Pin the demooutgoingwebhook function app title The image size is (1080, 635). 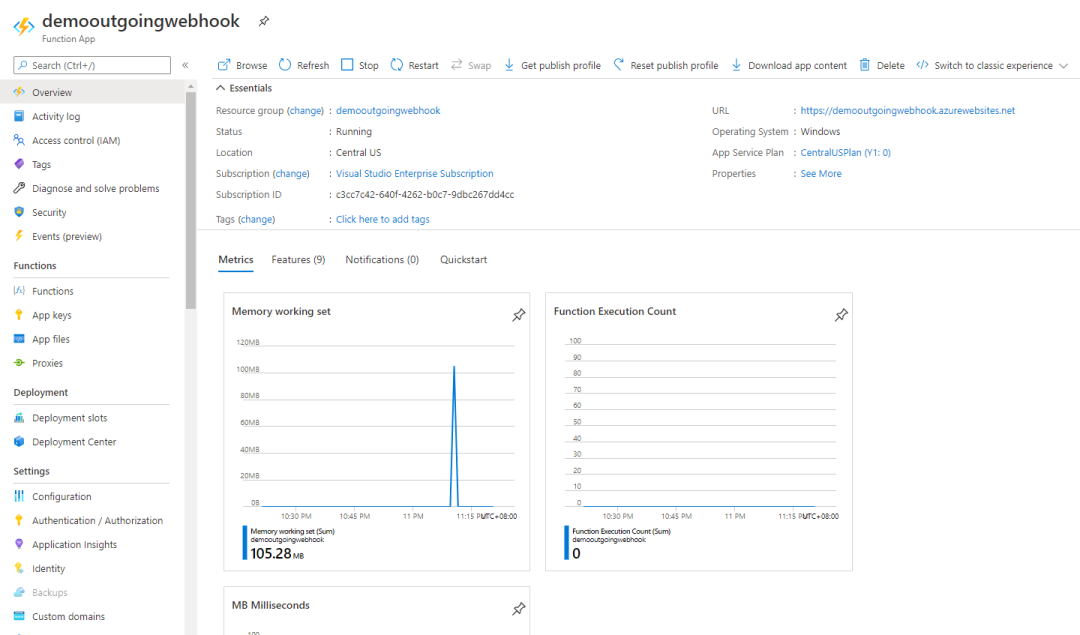pos(264,21)
